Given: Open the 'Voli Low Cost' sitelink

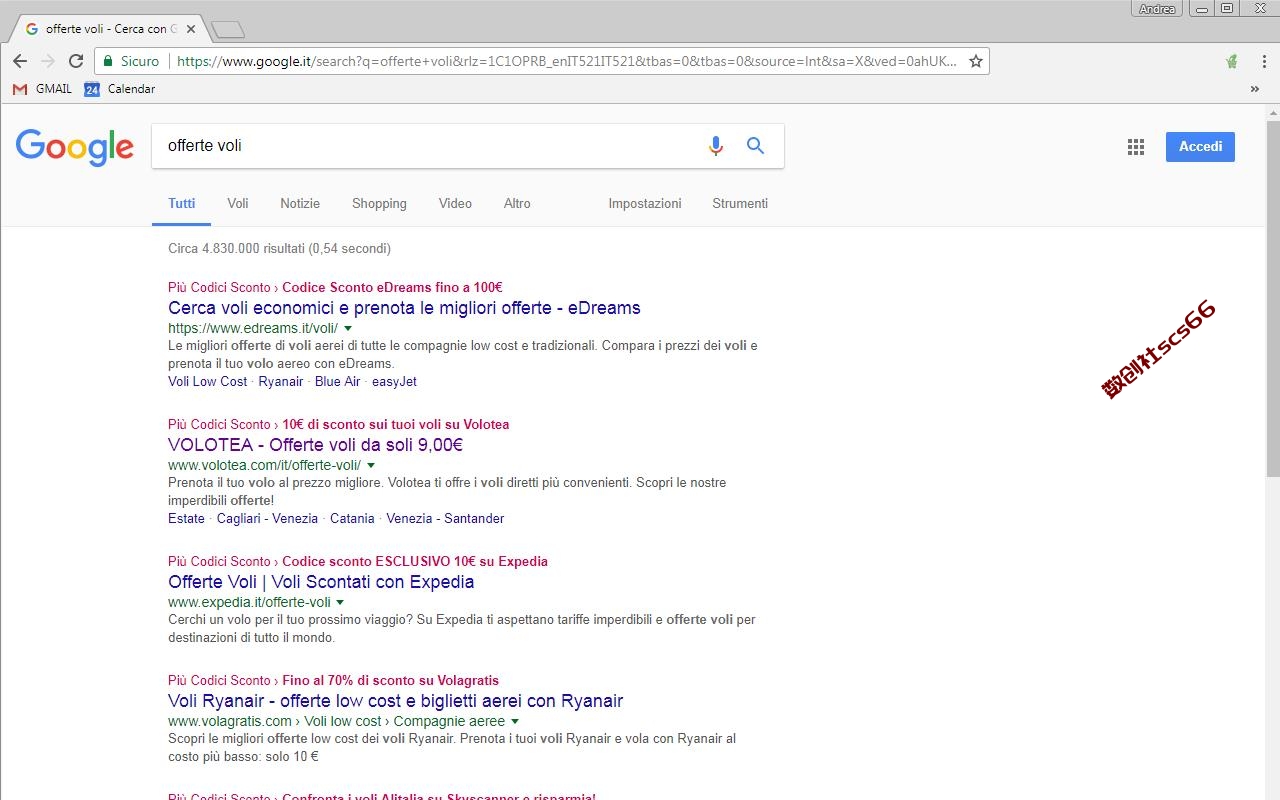Looking at the screenshot, I should (x=207, y=381).
